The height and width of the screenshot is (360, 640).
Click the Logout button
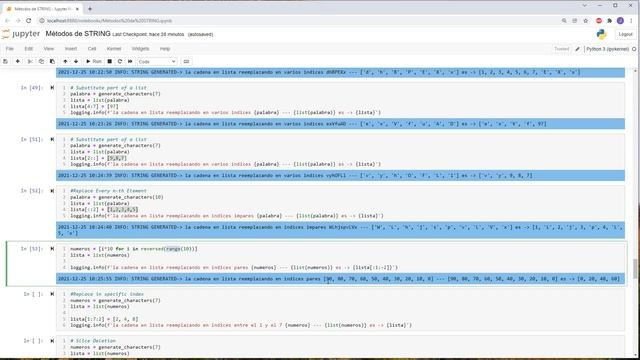coord(625,34)
